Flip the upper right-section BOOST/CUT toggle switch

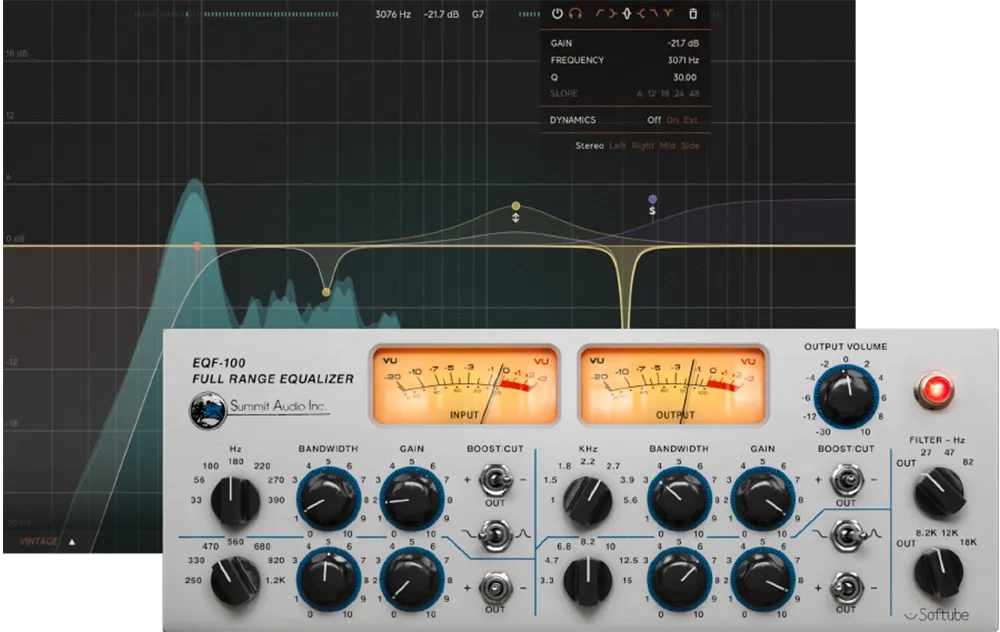846,480
